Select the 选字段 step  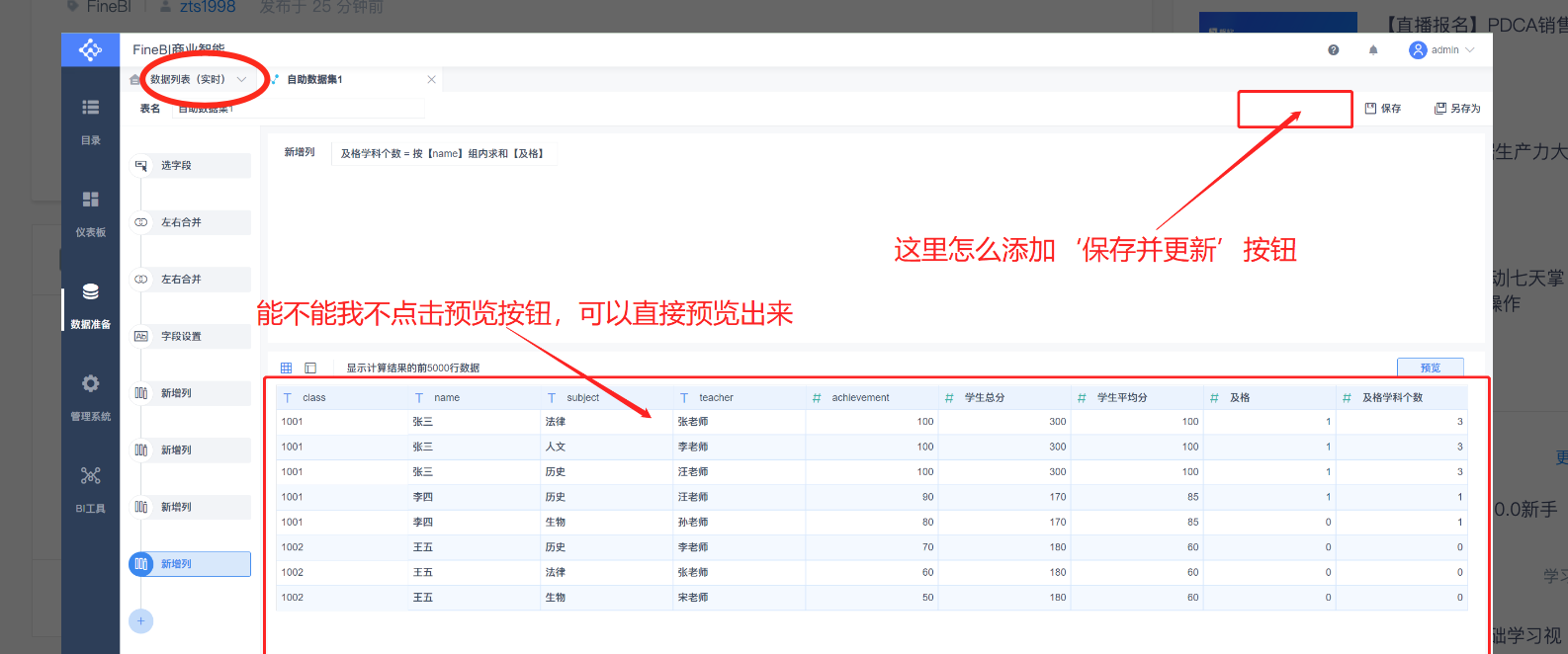tap(190, 166)
